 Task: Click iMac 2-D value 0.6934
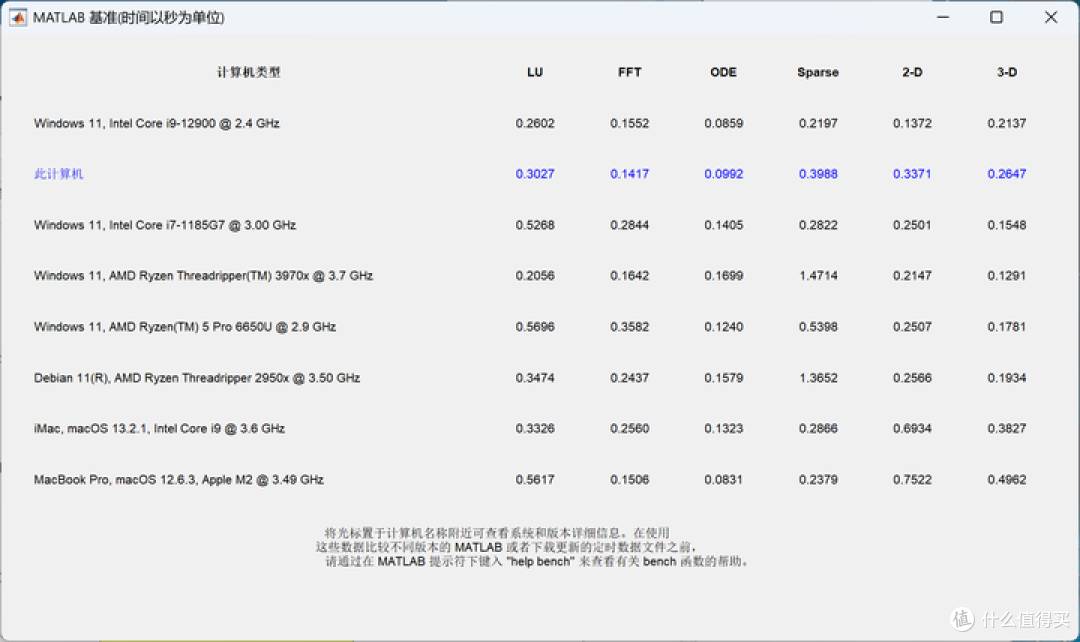click(912, 428)
